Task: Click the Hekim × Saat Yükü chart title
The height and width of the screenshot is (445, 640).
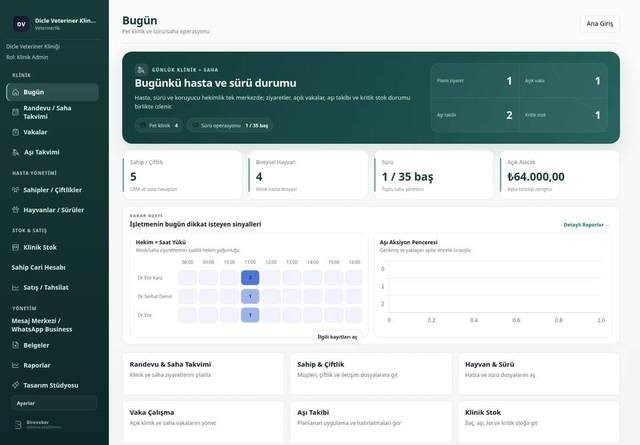Action: 161,242
